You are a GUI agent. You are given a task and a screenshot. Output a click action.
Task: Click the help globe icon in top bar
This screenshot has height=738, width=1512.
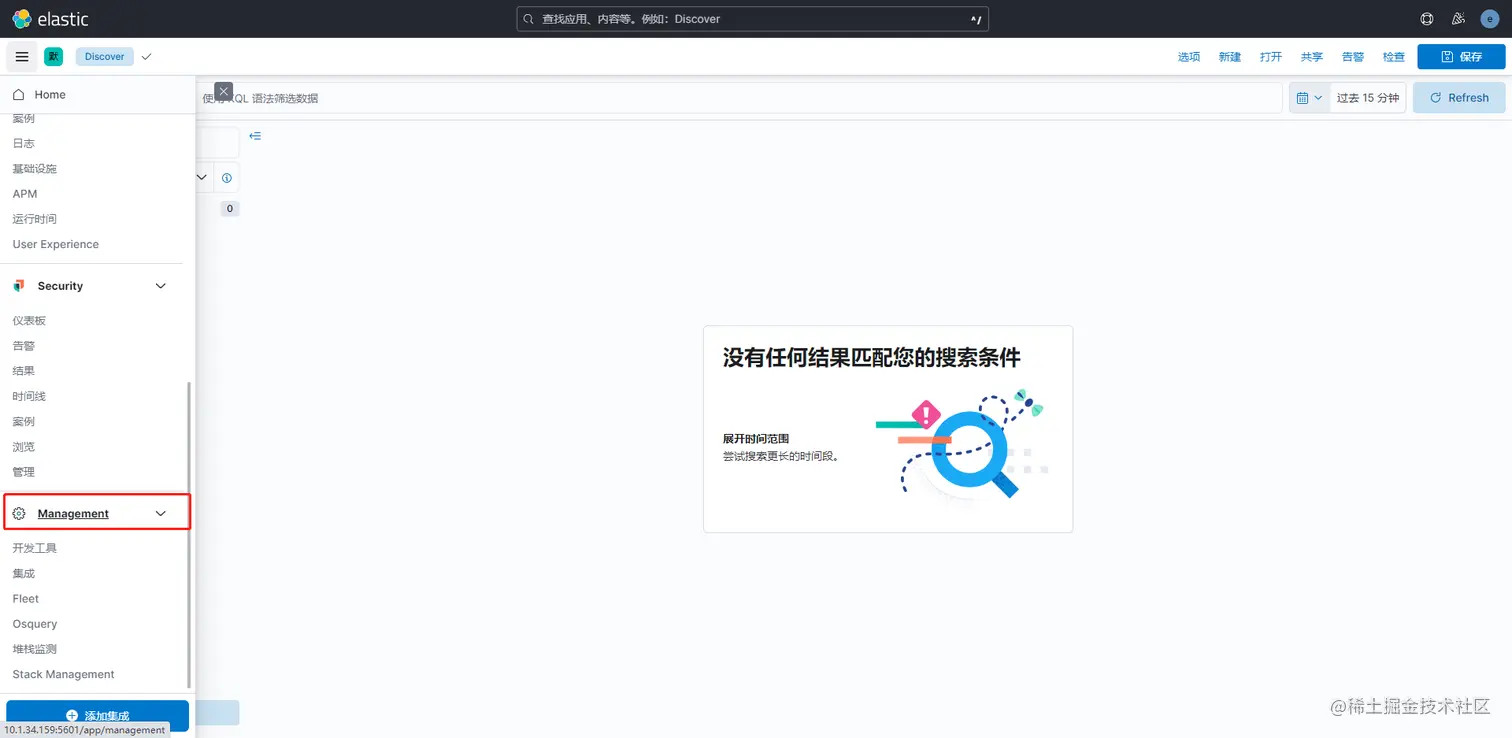tap(1426, 18)
